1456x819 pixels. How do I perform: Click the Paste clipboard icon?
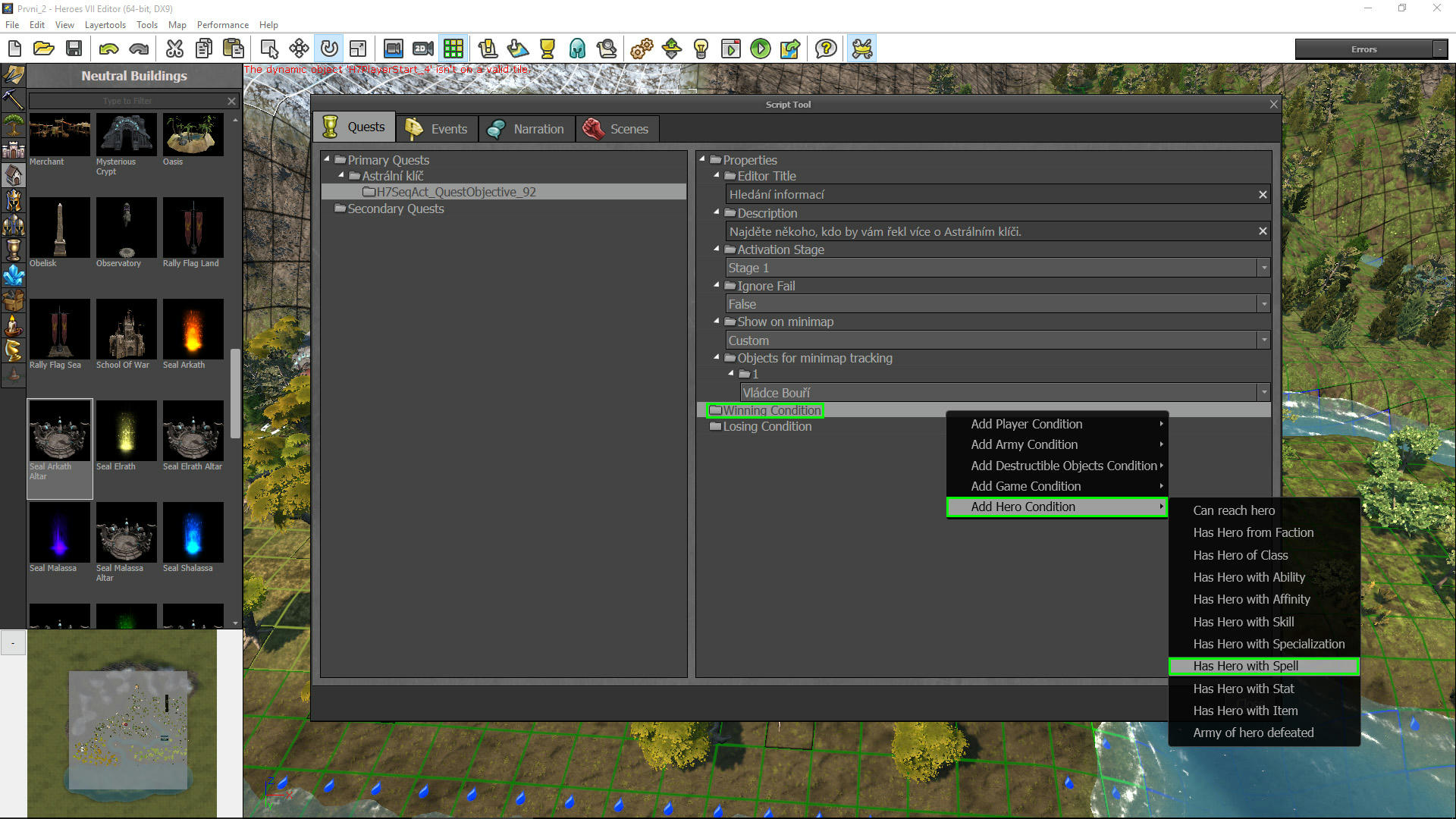point(234,49)
